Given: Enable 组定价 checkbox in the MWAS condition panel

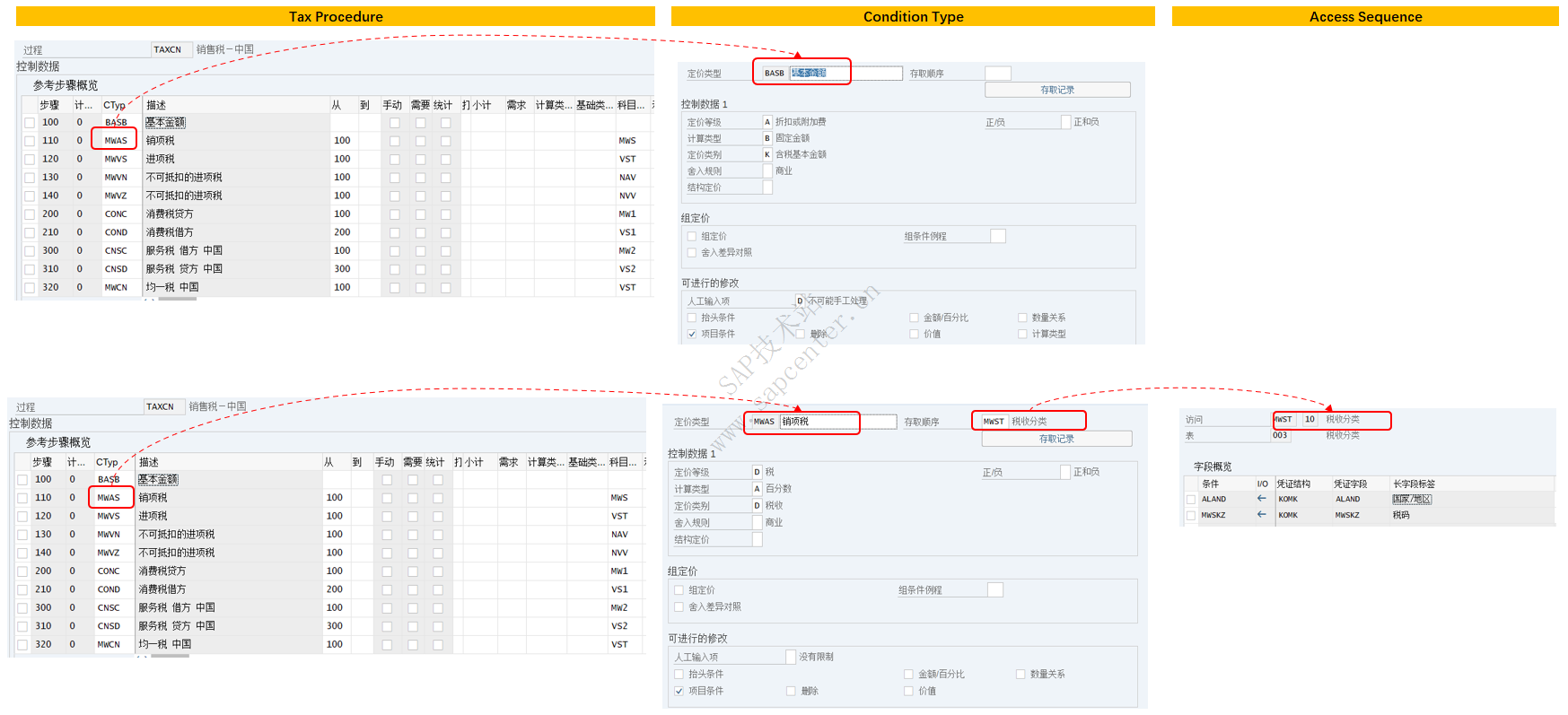Looking at the screenshot, I should click(x=679, y=590).
